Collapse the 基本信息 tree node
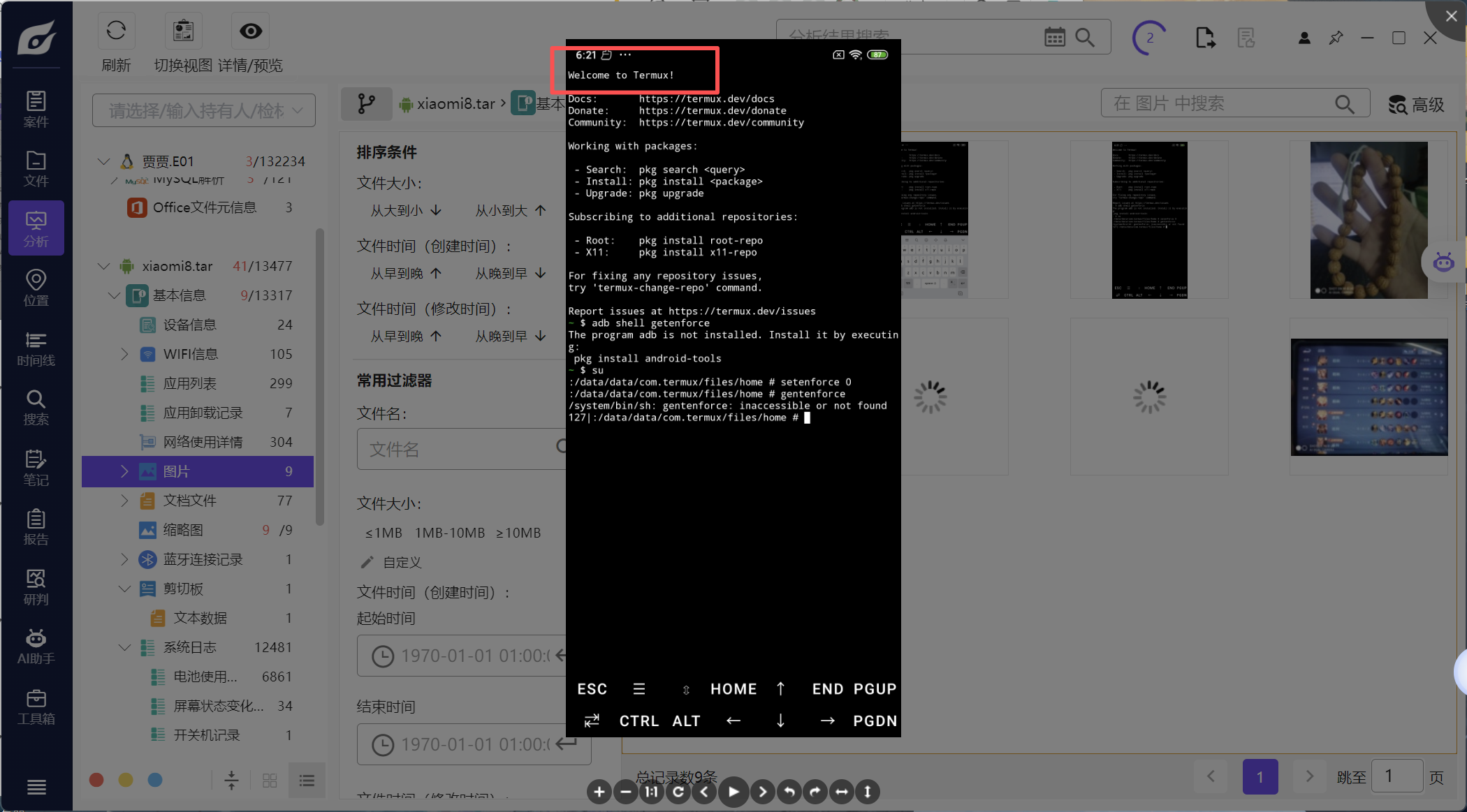This screenshot has width=1467, height=812. click(x=114, y=295)
